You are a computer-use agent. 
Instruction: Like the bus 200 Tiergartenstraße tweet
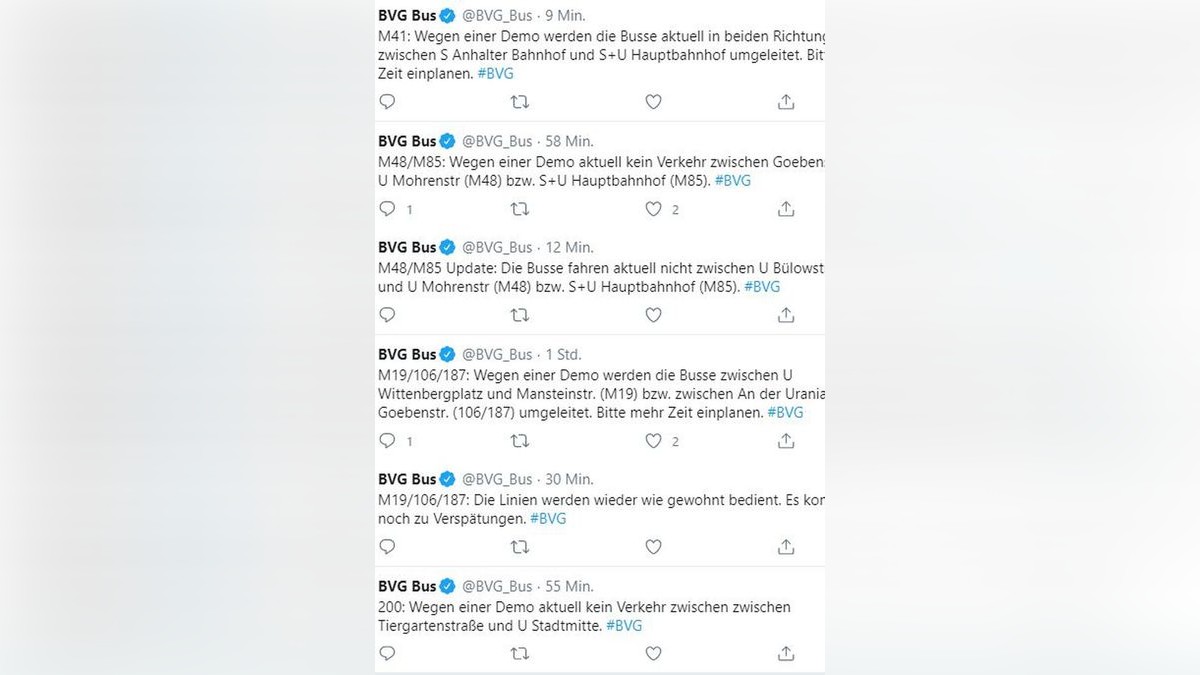point(653,654)
